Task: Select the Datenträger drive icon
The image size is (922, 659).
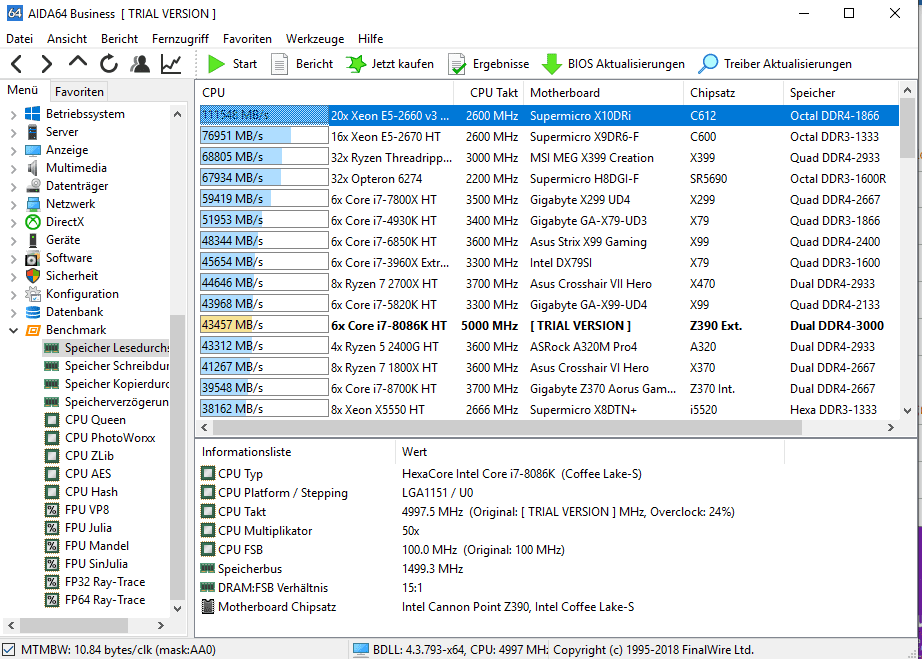Action: tap(33, 186)
